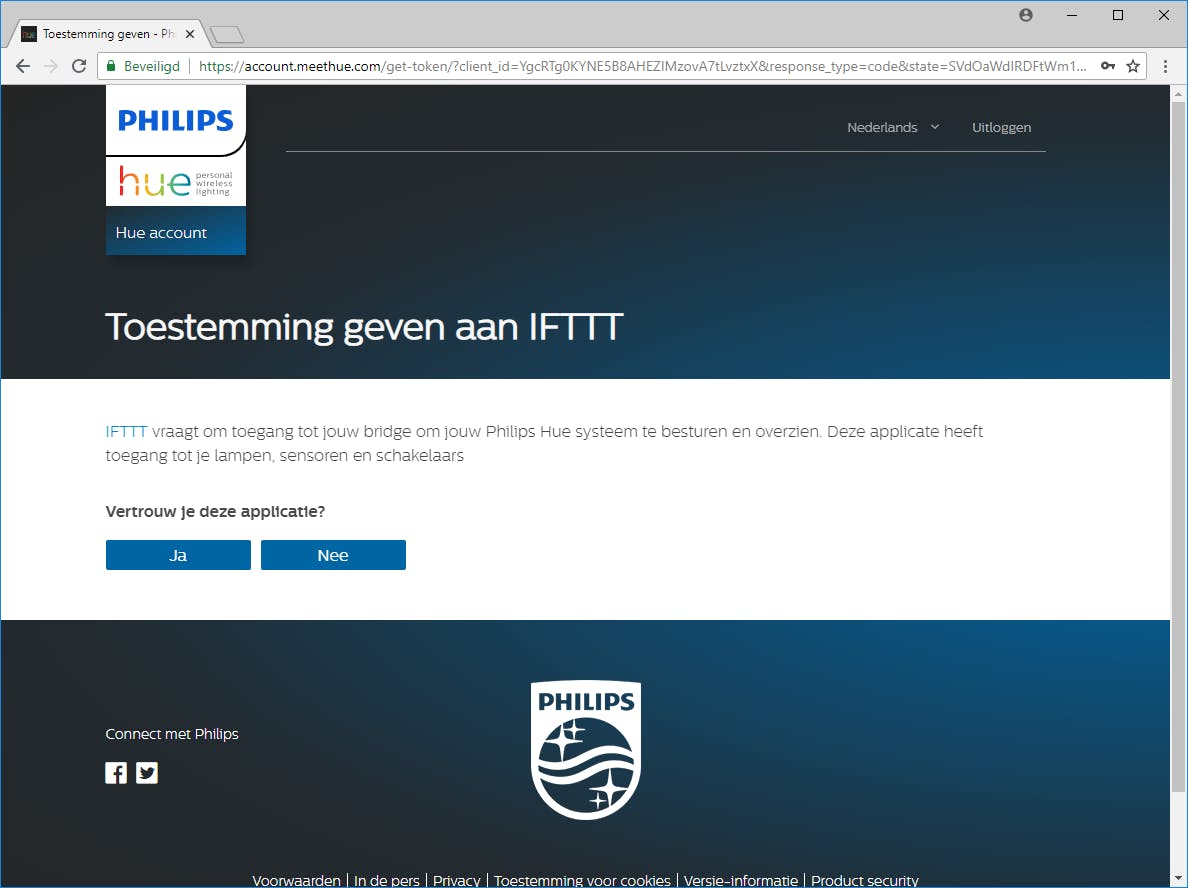Maximize the Chrome window
1188x888 pixels.
1118,15
